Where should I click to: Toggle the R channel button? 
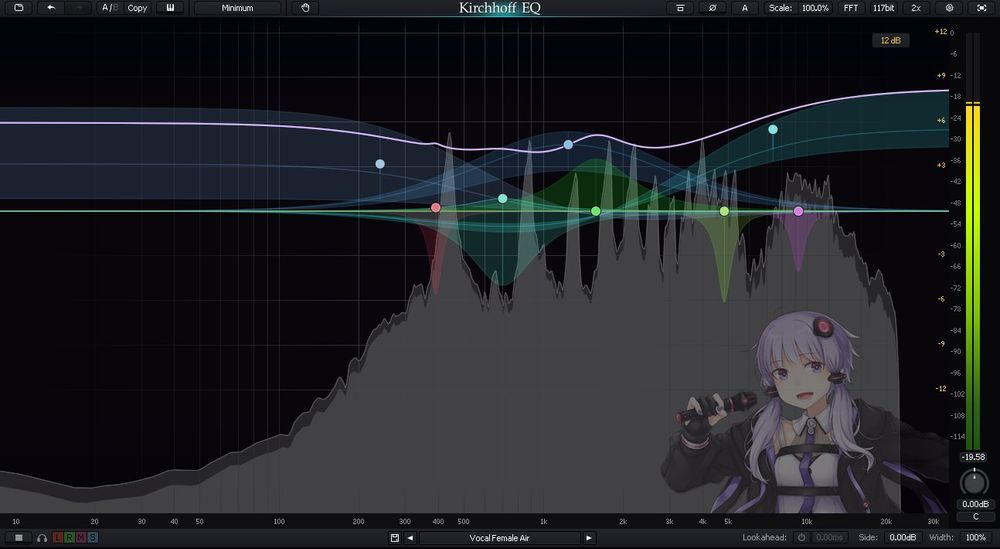70,538
